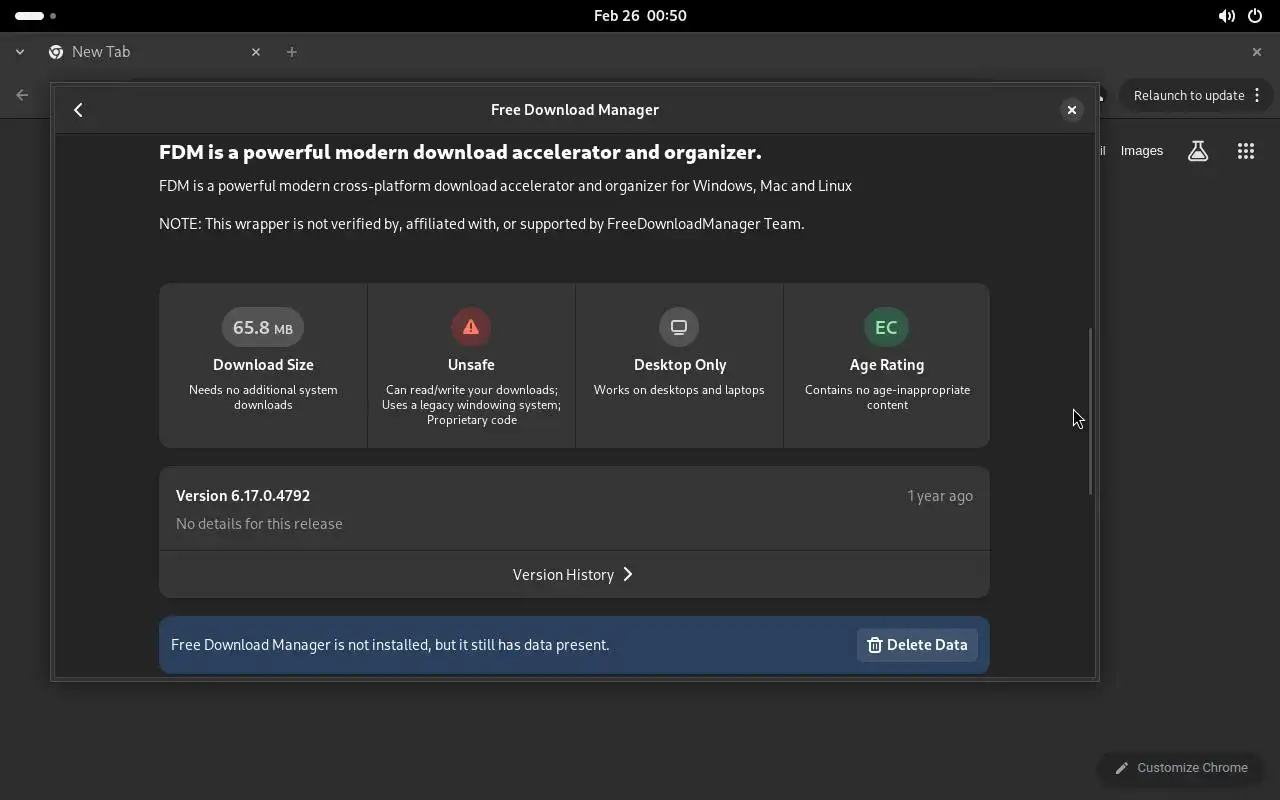Click the Desktop Only monitor icon

679,327
